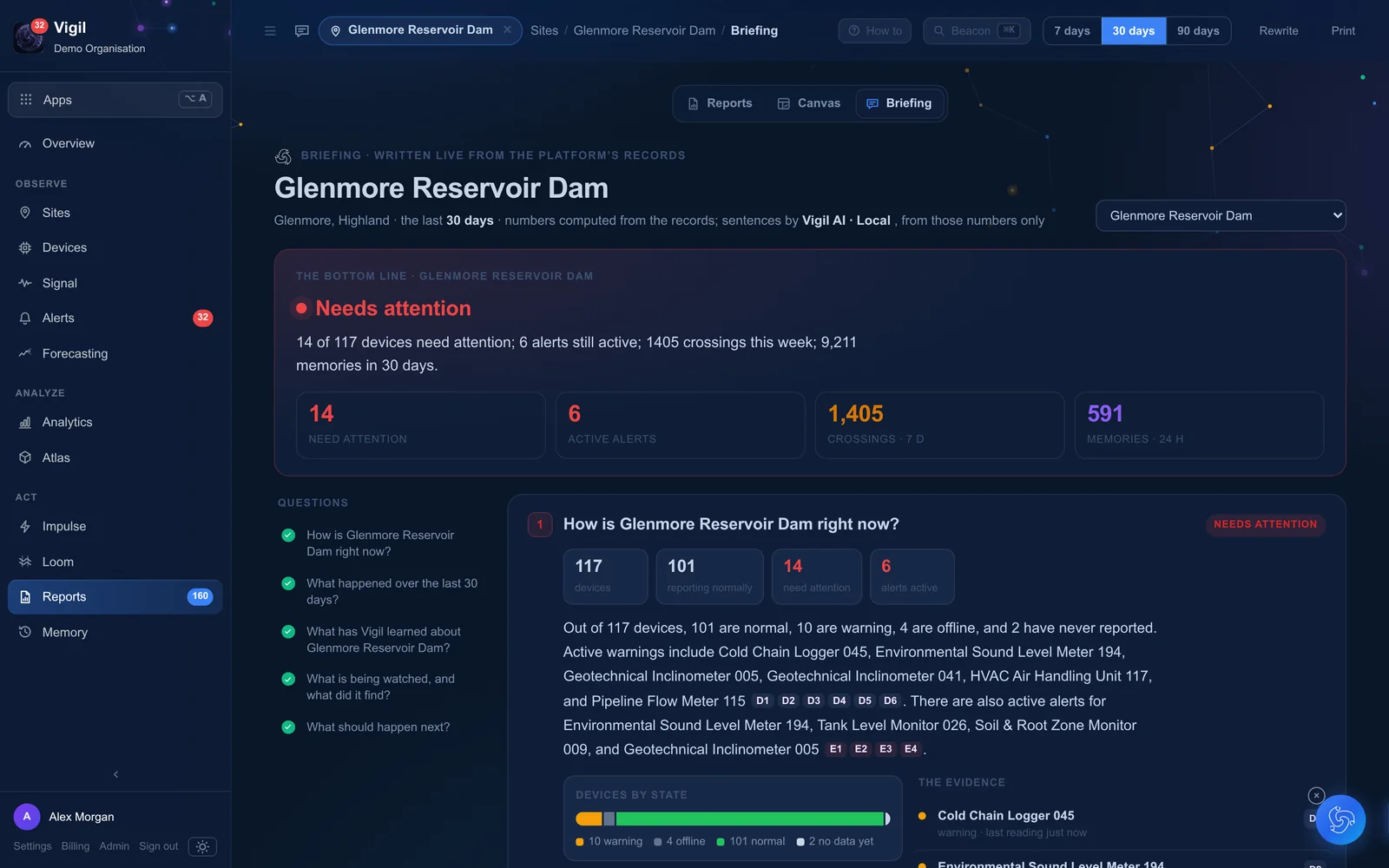Click the Vigil logo

point(30,36)
